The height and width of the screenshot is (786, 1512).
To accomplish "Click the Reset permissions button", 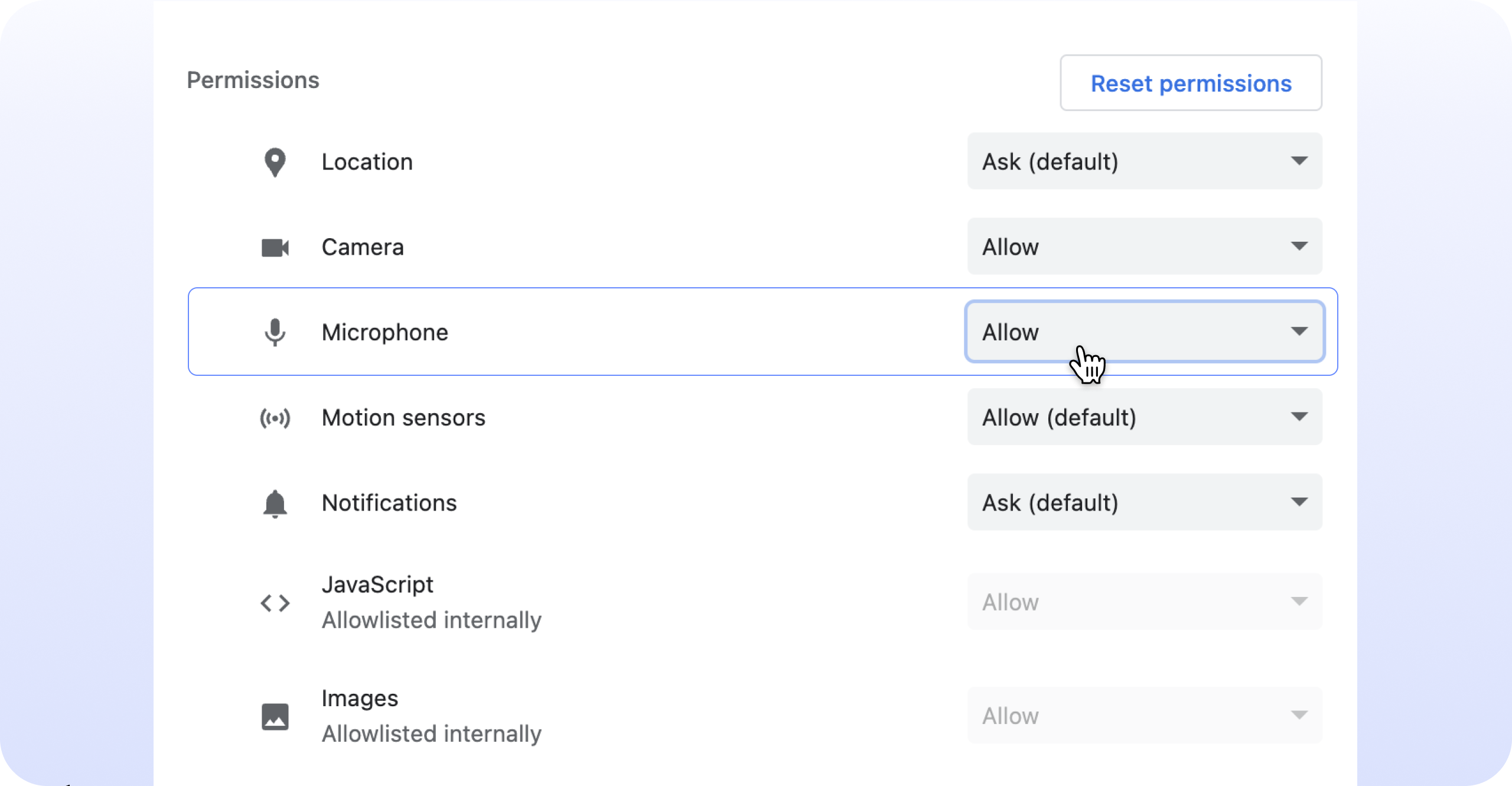I will pos(1191,83).
